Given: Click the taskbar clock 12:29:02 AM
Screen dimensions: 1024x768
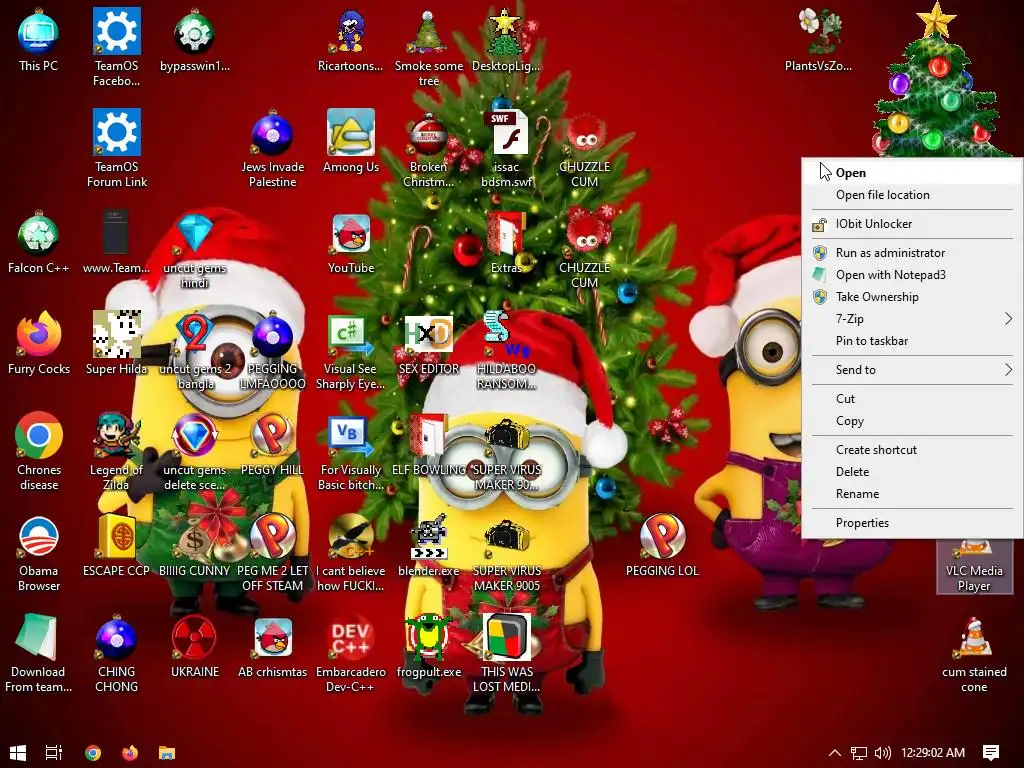Looking at the screenshot, I should (x=933, y=753).
